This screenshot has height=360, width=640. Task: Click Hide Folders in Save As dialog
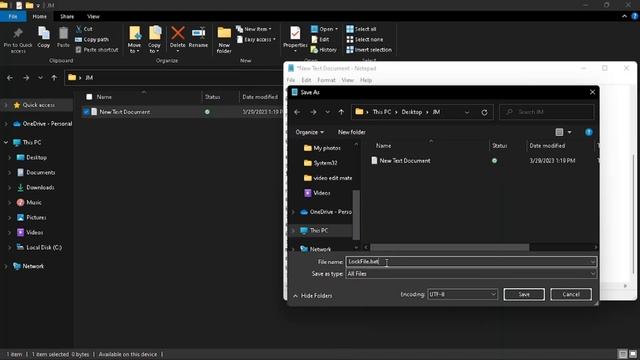click(313, 296)
